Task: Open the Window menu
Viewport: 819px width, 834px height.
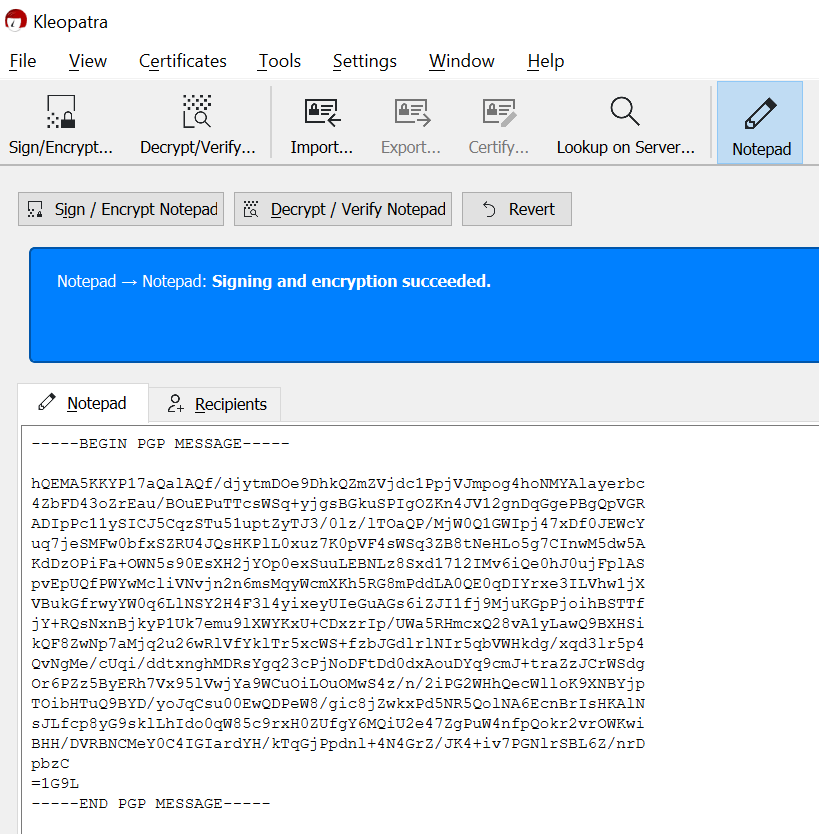Action: tap(461, 61)
